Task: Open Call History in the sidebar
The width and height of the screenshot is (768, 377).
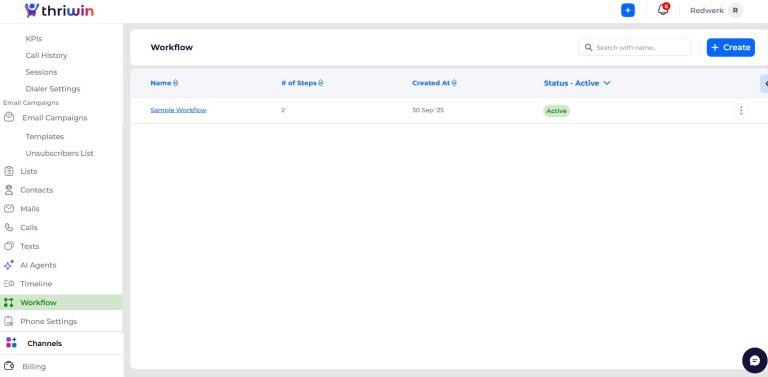Action: [x=47, y=55]
